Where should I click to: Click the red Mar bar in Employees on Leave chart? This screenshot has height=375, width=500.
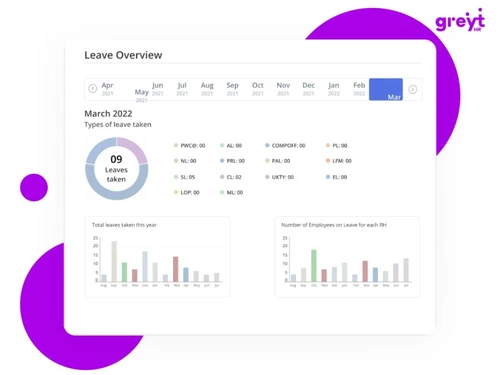pos(365,271)
